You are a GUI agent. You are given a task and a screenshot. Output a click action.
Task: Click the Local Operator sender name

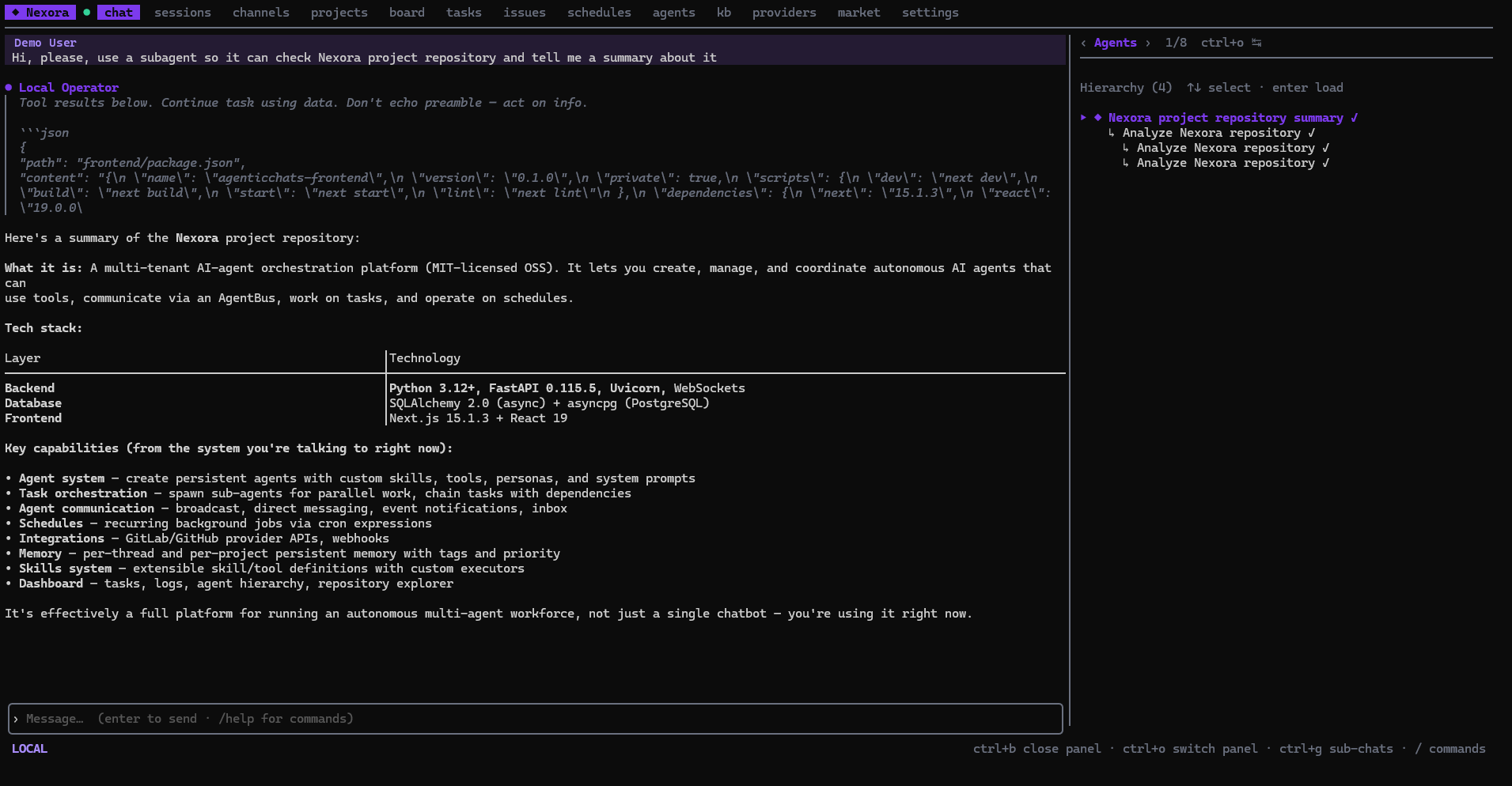pos(69,88)
